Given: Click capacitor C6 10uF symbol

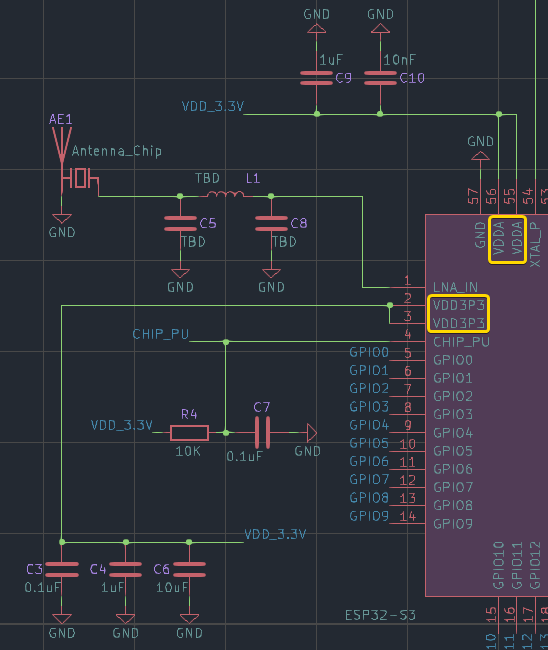Looking at the screenshot, I should [x=189, y=570].
